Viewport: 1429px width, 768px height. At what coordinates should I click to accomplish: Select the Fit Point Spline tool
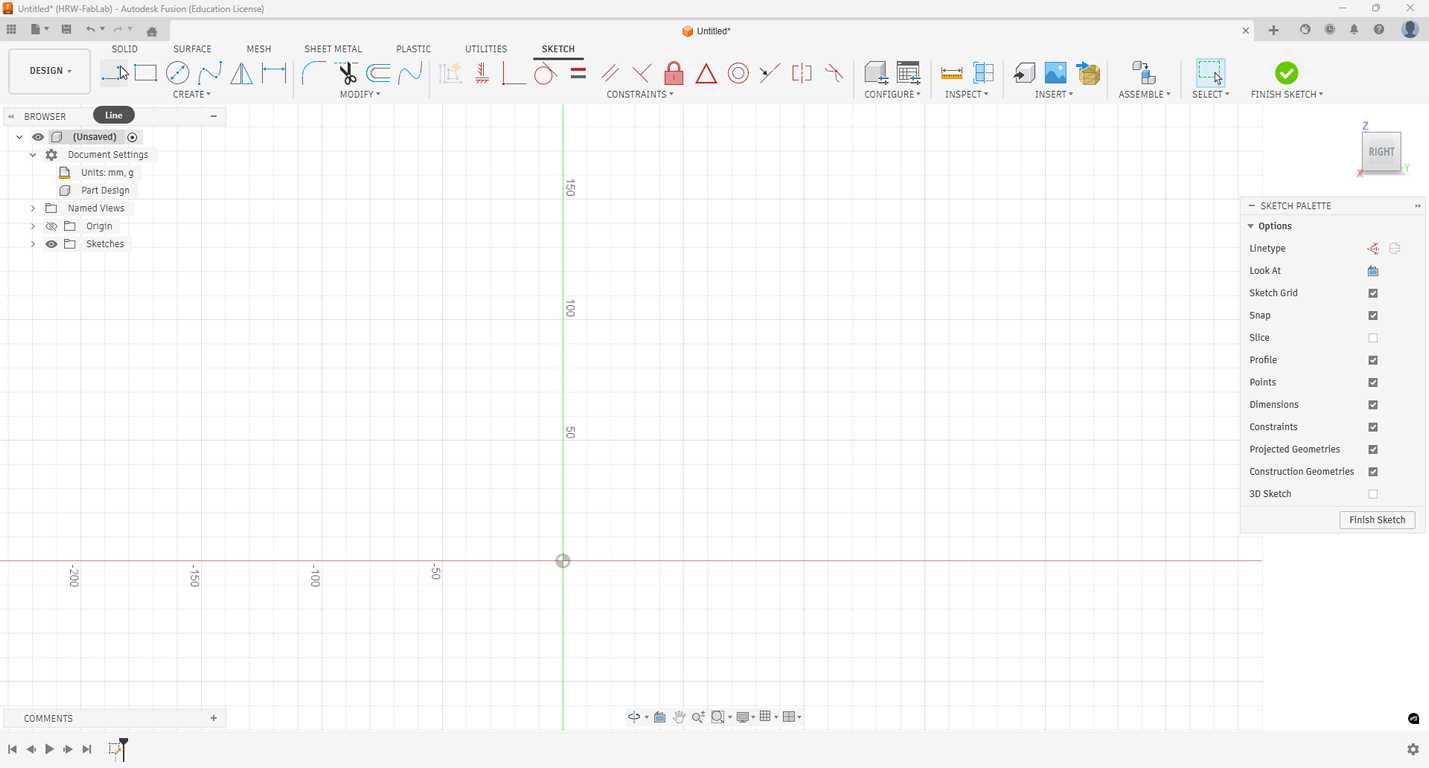209,73
